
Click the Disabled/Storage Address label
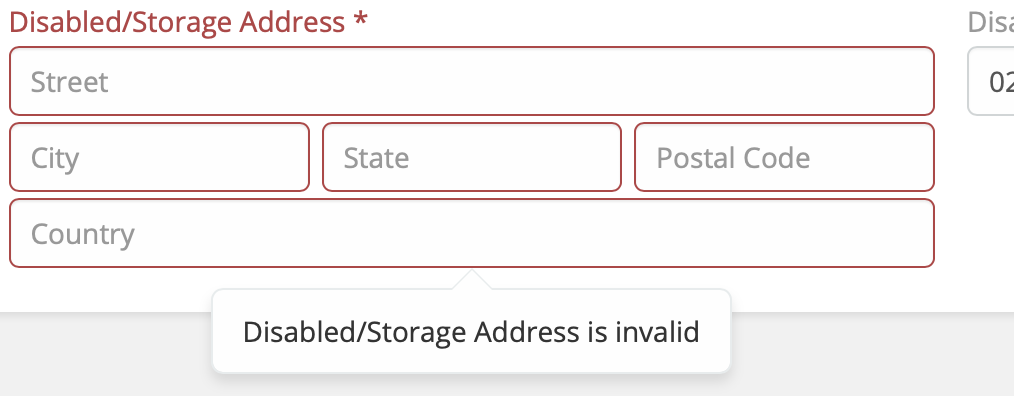177,23
